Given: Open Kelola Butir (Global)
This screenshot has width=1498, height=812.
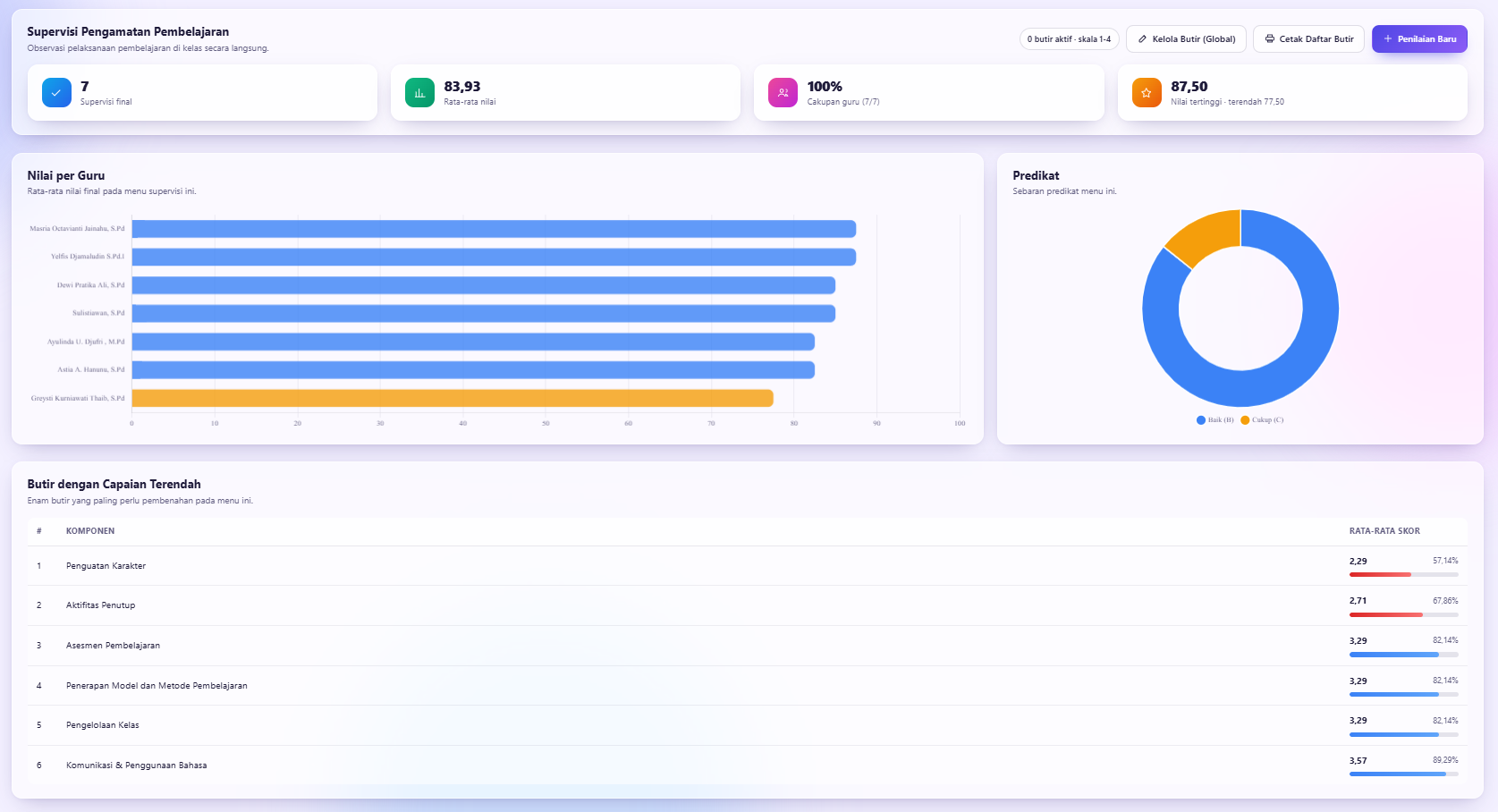Looking at the screenshot, I should [x=1186, y=39].
